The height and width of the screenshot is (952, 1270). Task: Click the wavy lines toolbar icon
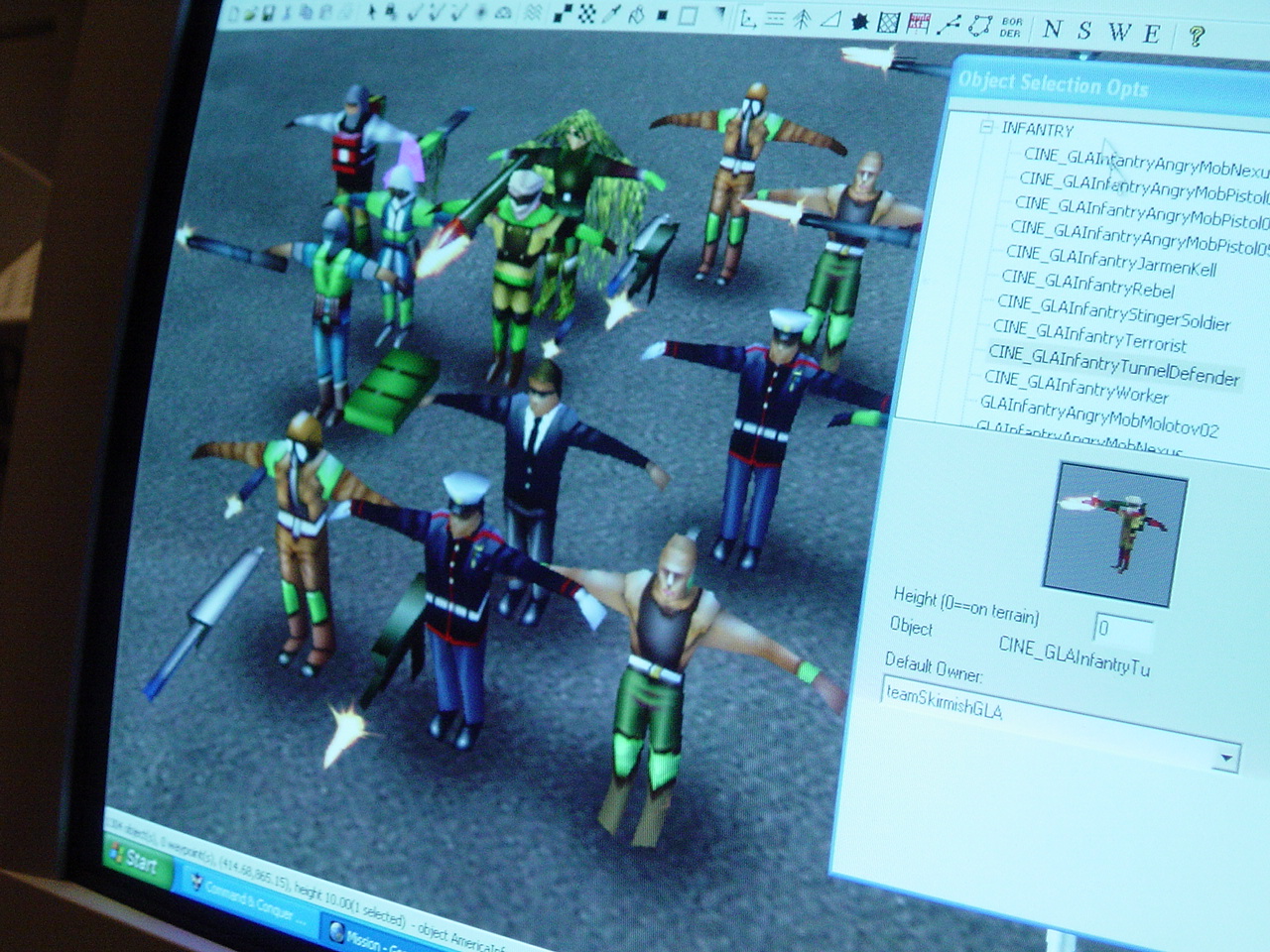534,14
